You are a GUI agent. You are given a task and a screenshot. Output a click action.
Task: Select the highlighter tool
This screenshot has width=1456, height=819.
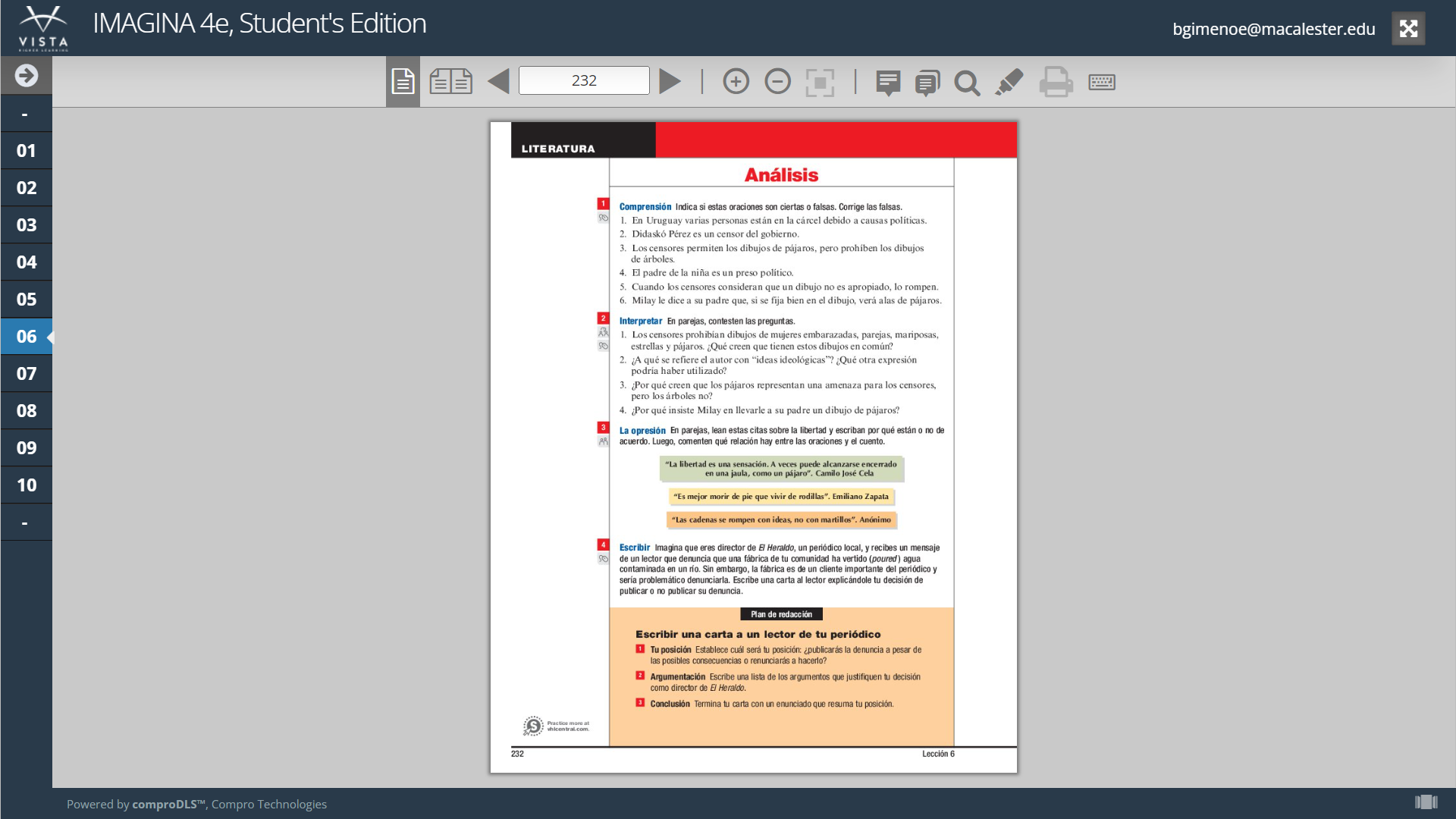click(x=1009, y=81)
